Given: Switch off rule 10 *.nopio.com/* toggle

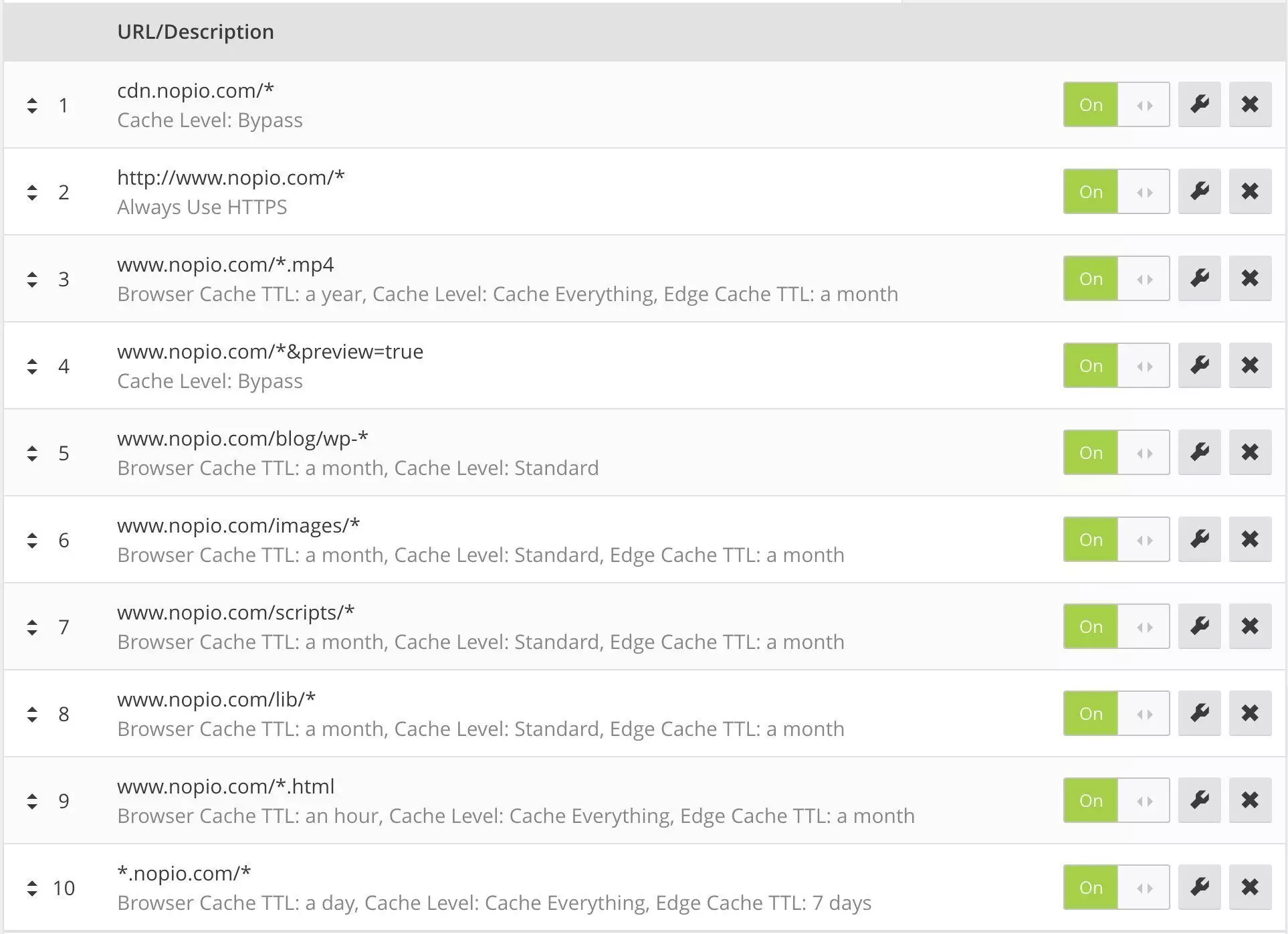Looking at the screenshot, I should coord(1116,887).
